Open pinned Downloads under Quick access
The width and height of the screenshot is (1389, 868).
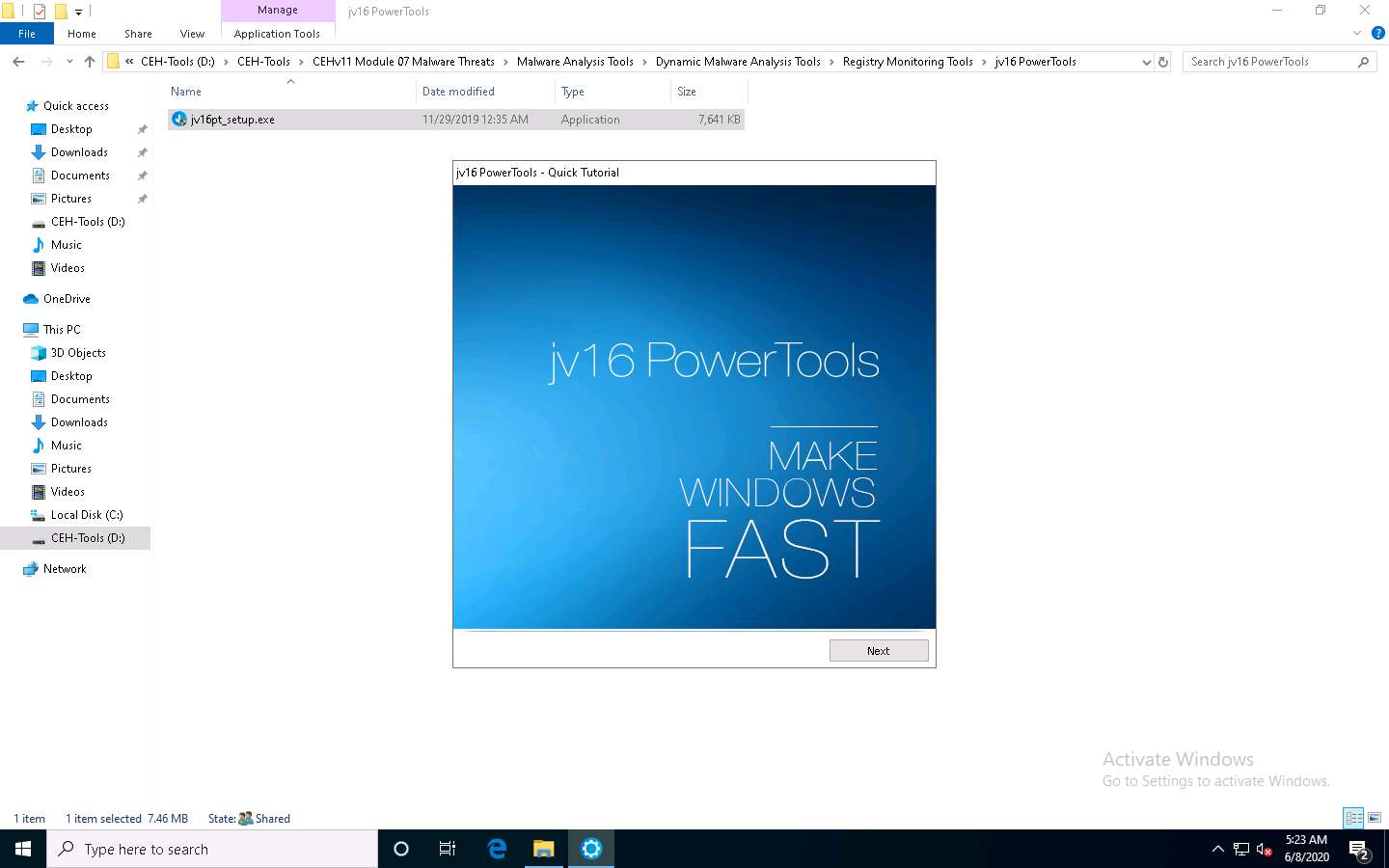coord(79,152)
